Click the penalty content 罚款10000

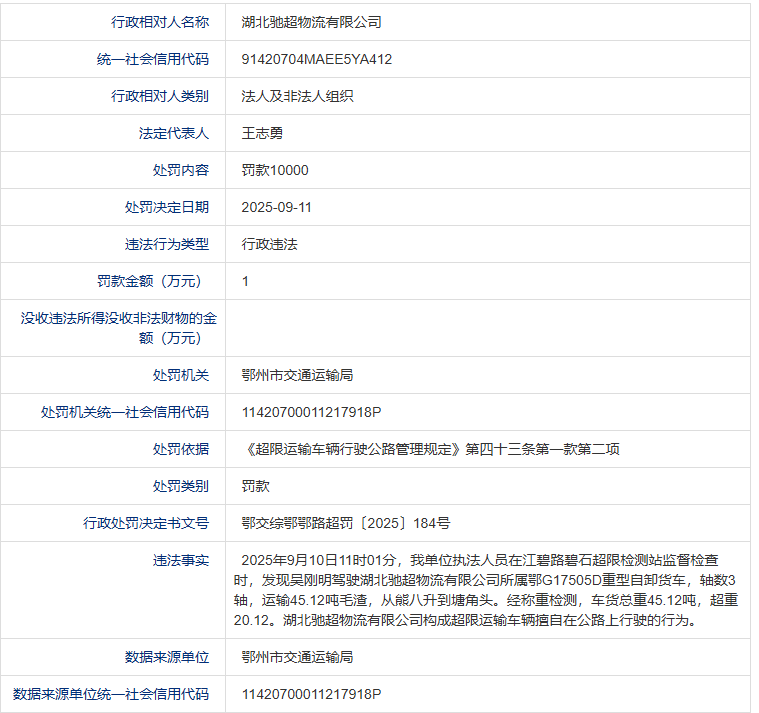275,170
